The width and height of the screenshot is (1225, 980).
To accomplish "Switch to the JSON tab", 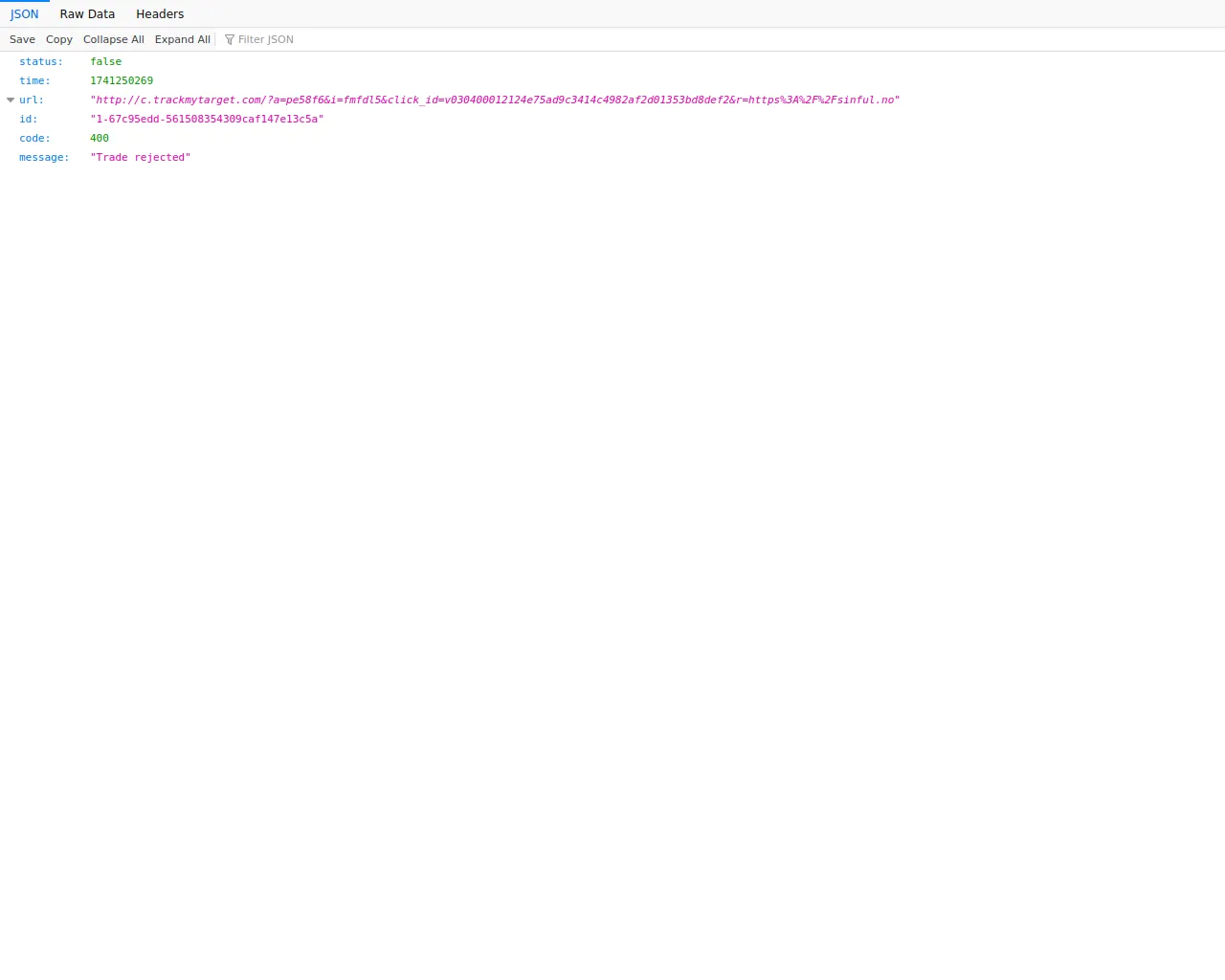I will point(25,14).
